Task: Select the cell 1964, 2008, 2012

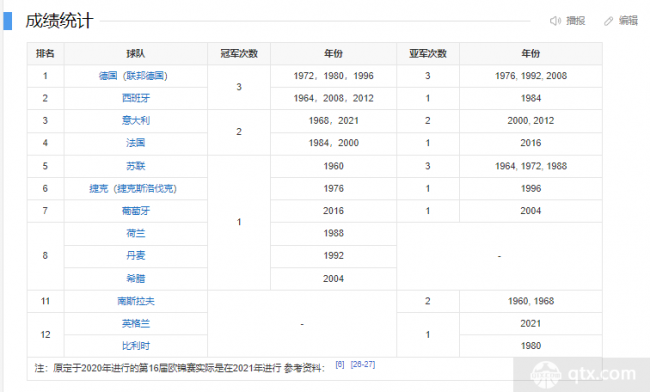Action: [x=334, y=98]
